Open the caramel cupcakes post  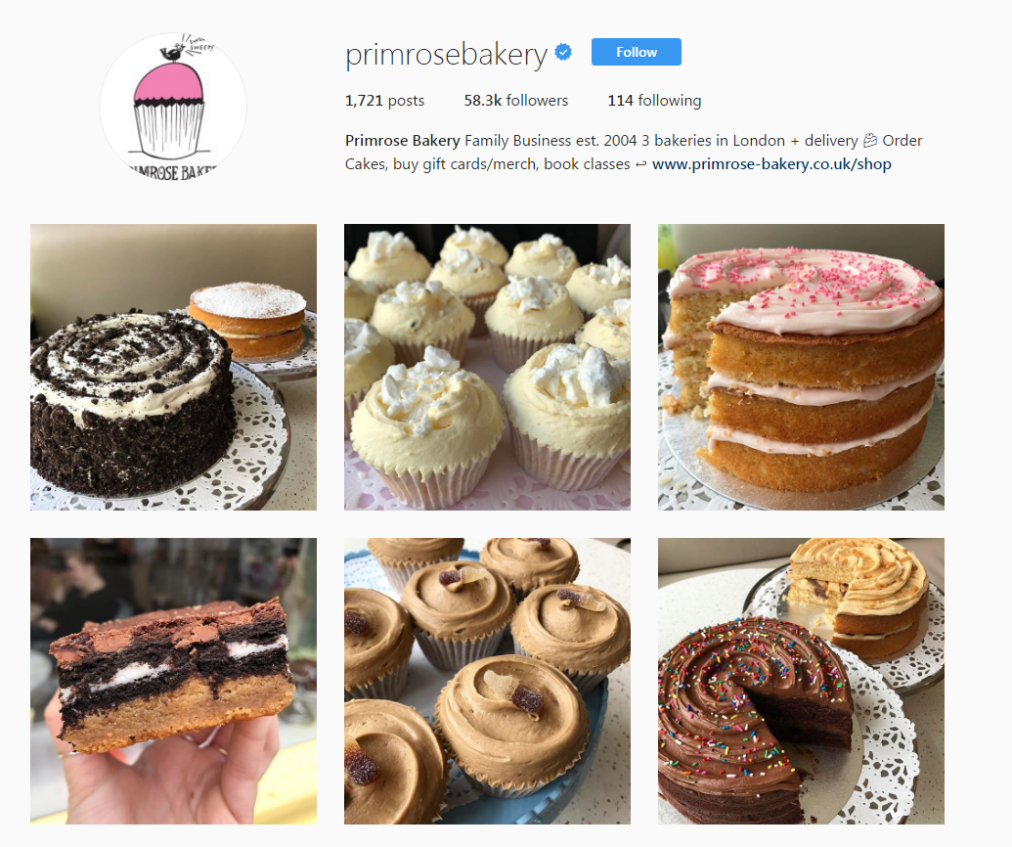click(487, 680)
